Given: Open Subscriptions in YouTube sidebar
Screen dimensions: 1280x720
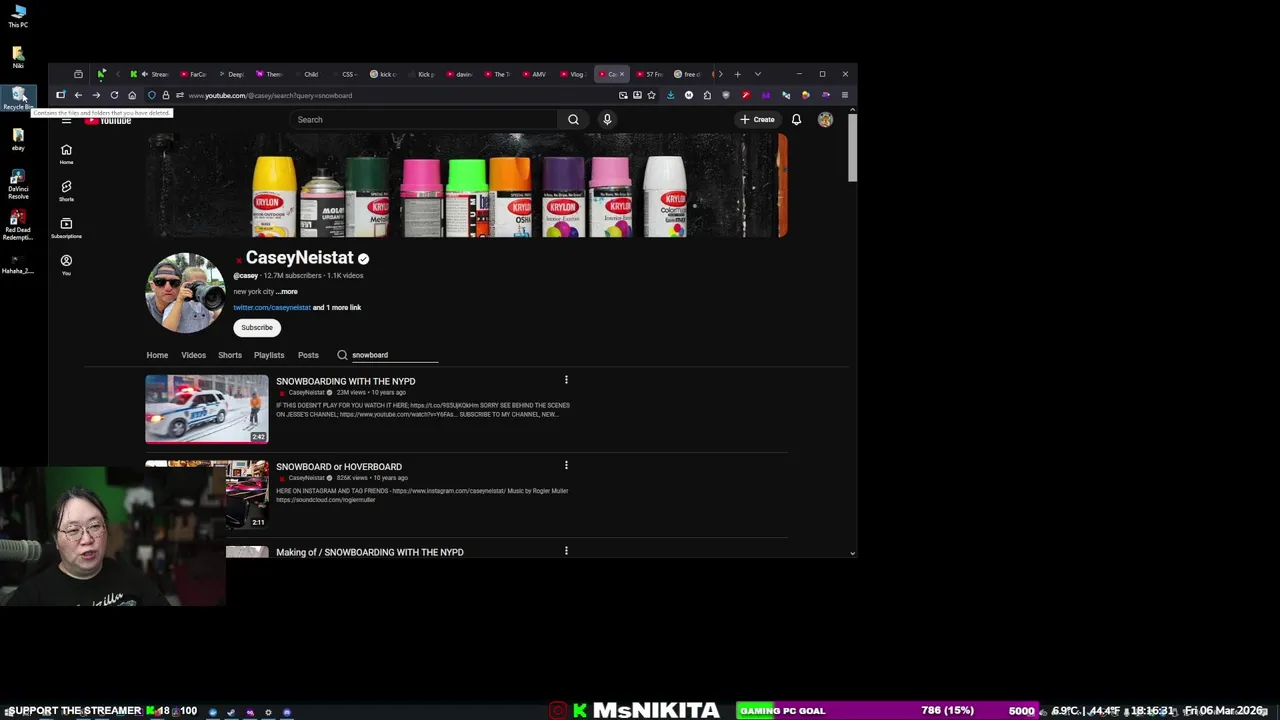Looking at the screenshot, I should 66,228.
